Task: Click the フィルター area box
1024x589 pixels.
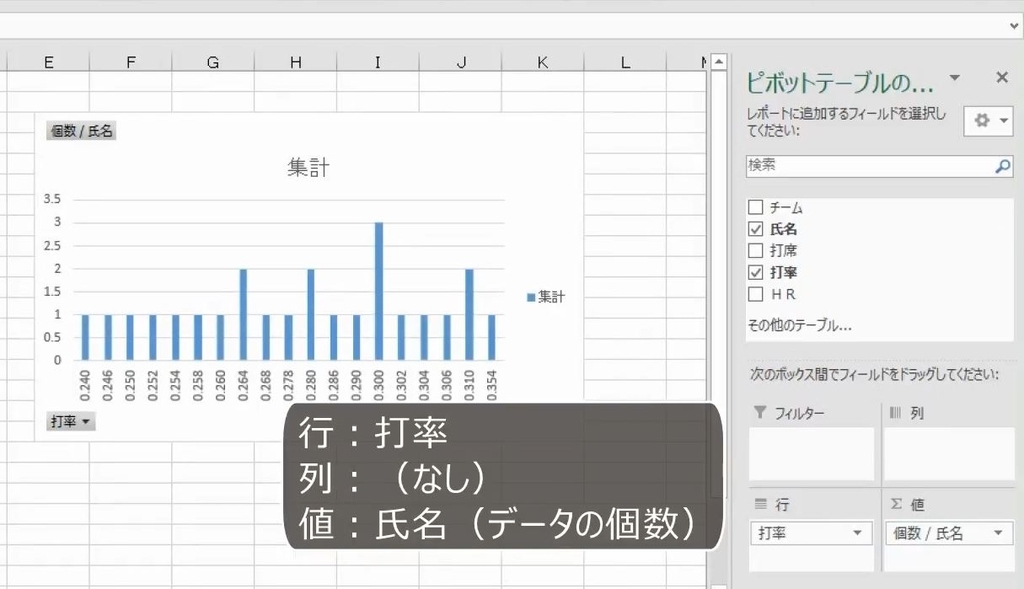Action: coord(811,454)
